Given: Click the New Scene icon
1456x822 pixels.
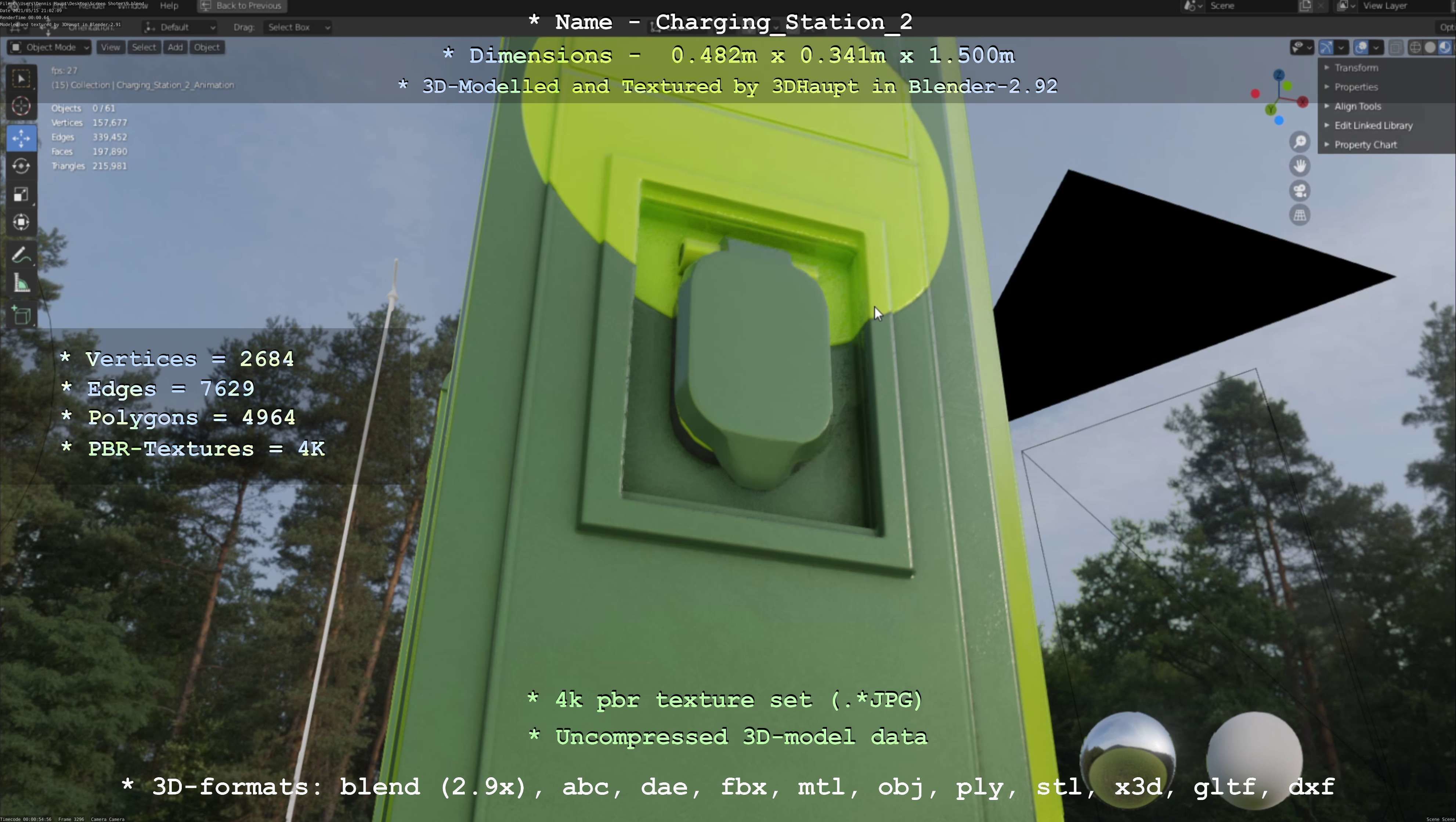Looking at the screenshot, I should pyautogui.click(x=1305, y=6).
